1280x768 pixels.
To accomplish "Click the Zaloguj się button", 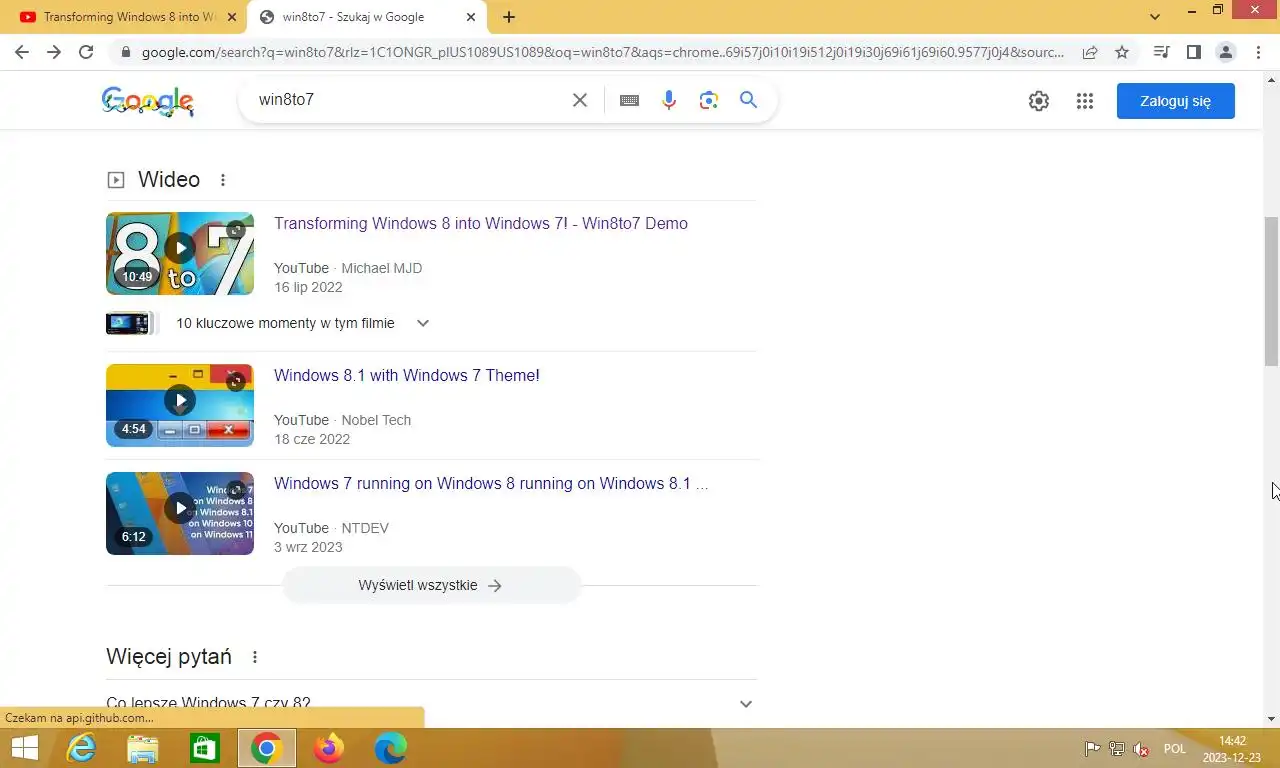I will coord(1175,101).
